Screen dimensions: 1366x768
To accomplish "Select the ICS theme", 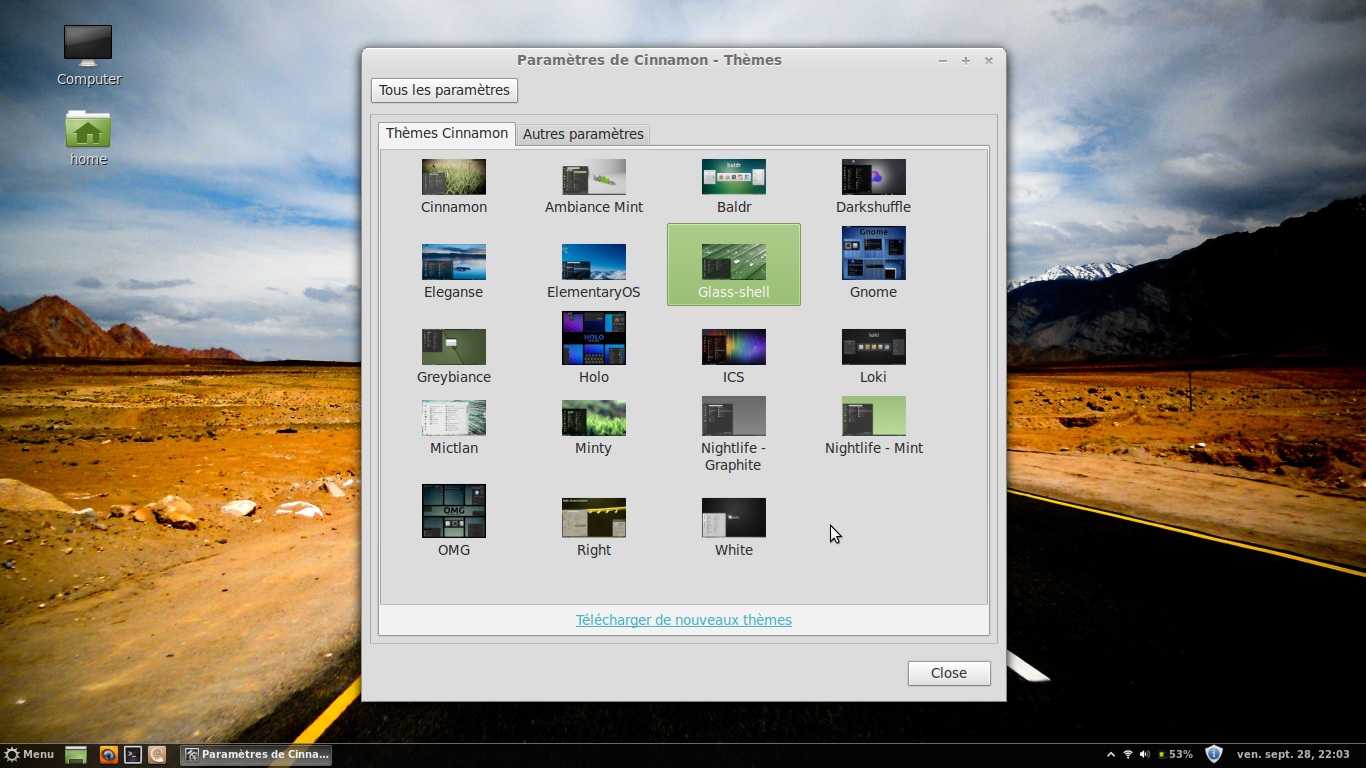I will coord(734,357).
